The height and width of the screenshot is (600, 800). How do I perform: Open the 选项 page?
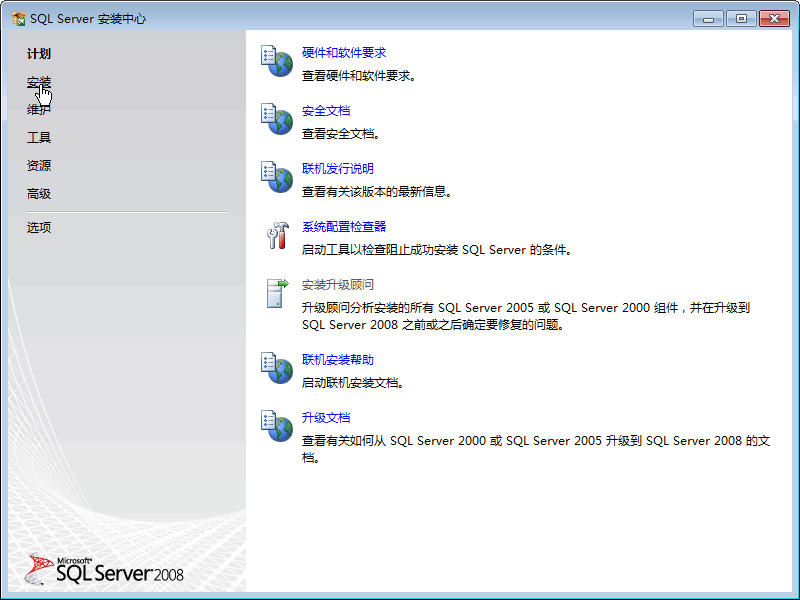39,228
